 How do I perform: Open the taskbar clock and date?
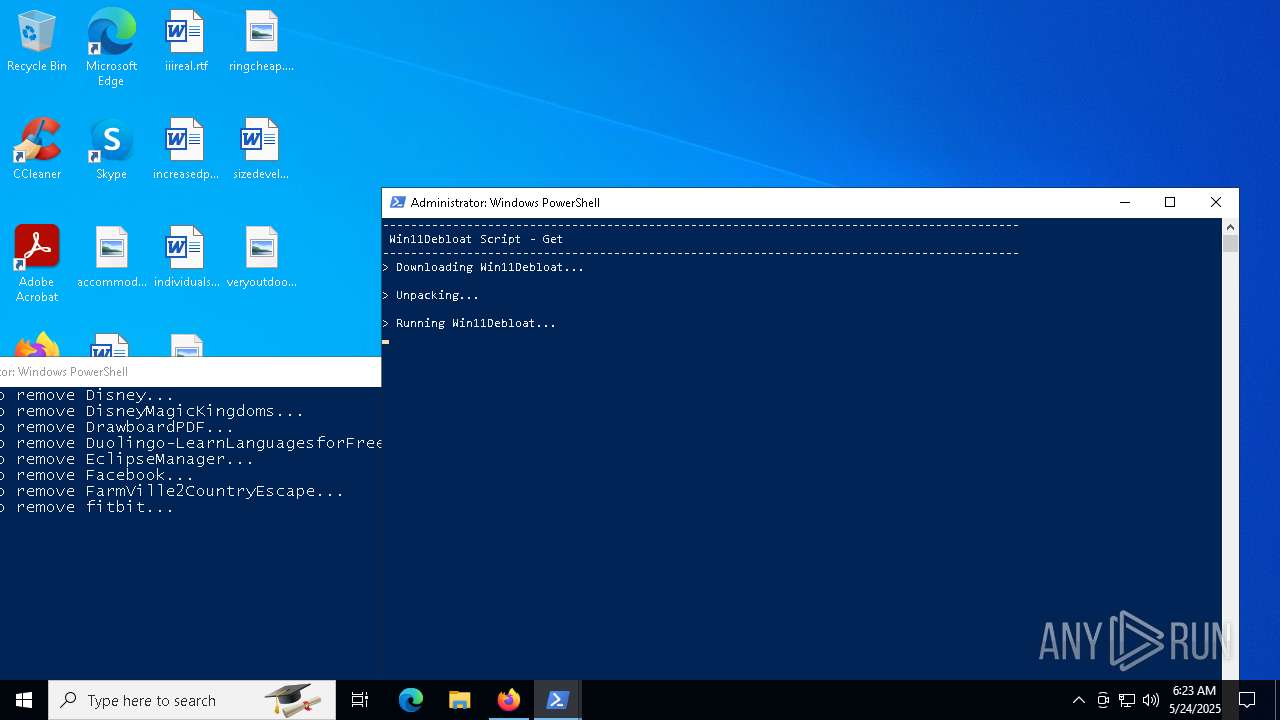tap(1194, 700)
